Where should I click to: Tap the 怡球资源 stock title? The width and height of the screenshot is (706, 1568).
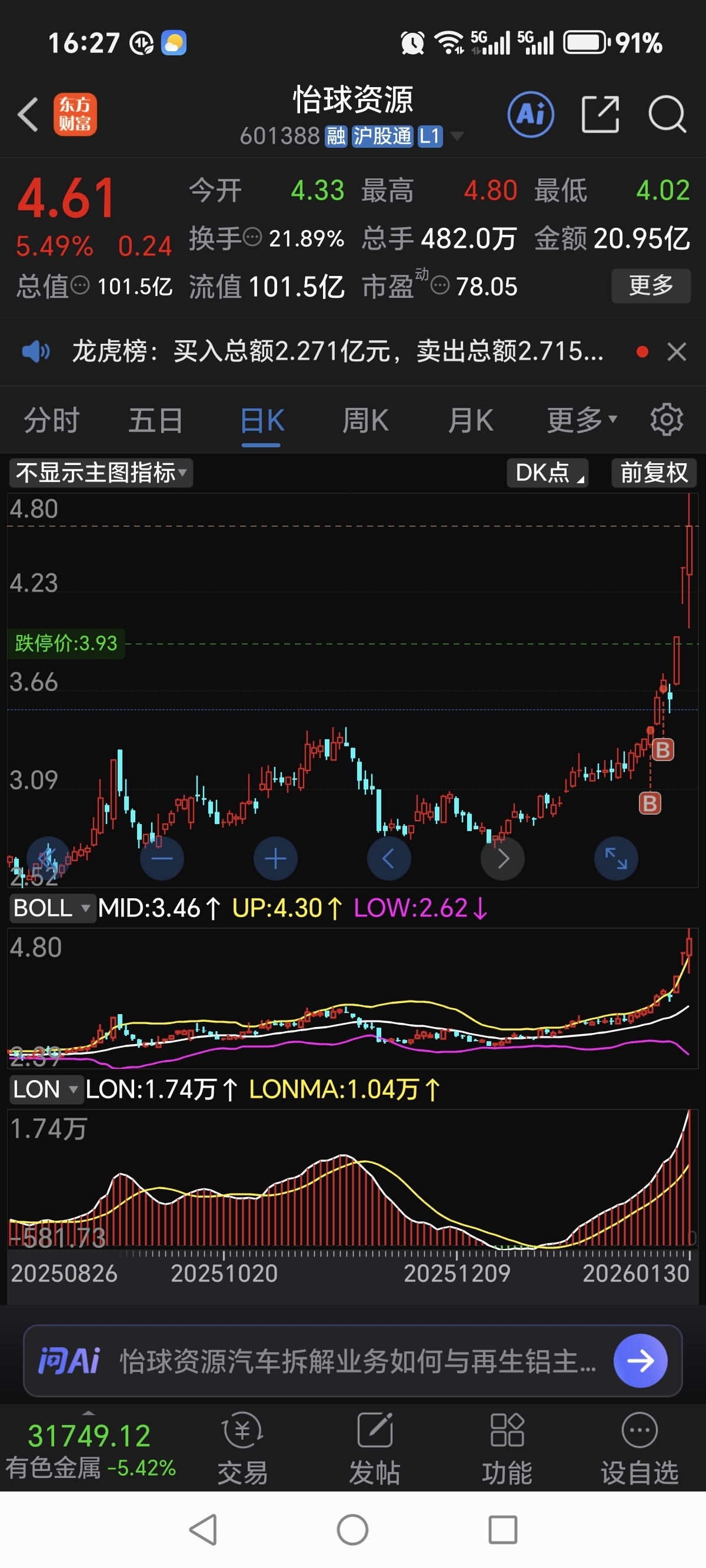353,99
